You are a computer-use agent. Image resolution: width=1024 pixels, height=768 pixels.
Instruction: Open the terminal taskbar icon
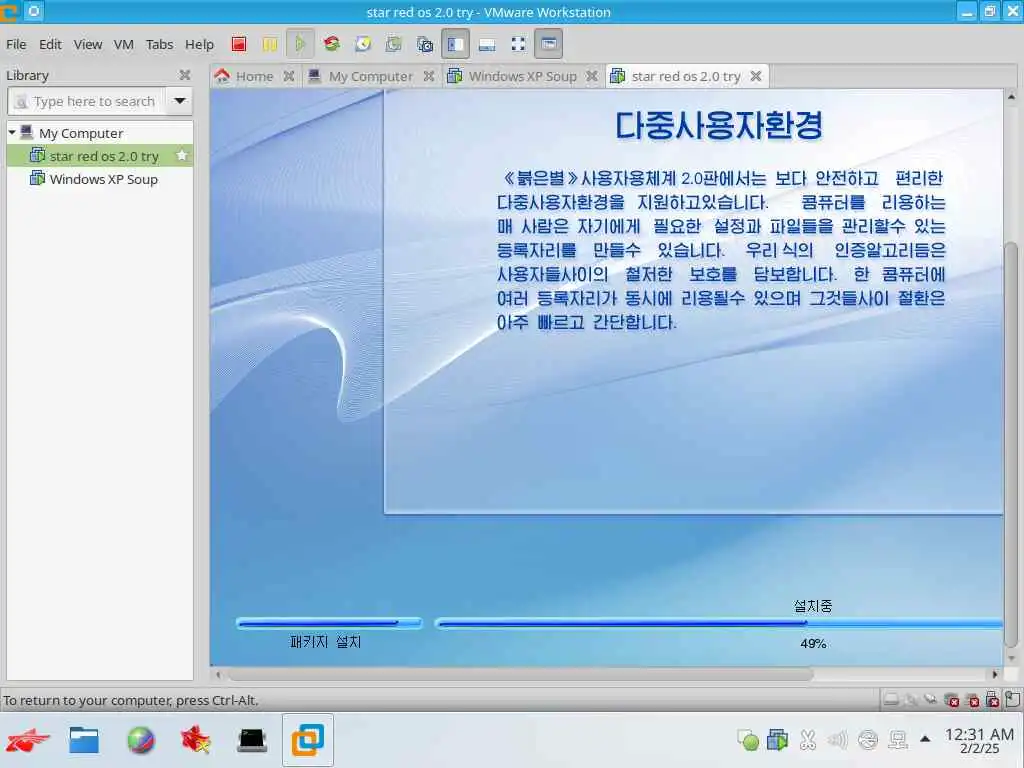[251, 741]
